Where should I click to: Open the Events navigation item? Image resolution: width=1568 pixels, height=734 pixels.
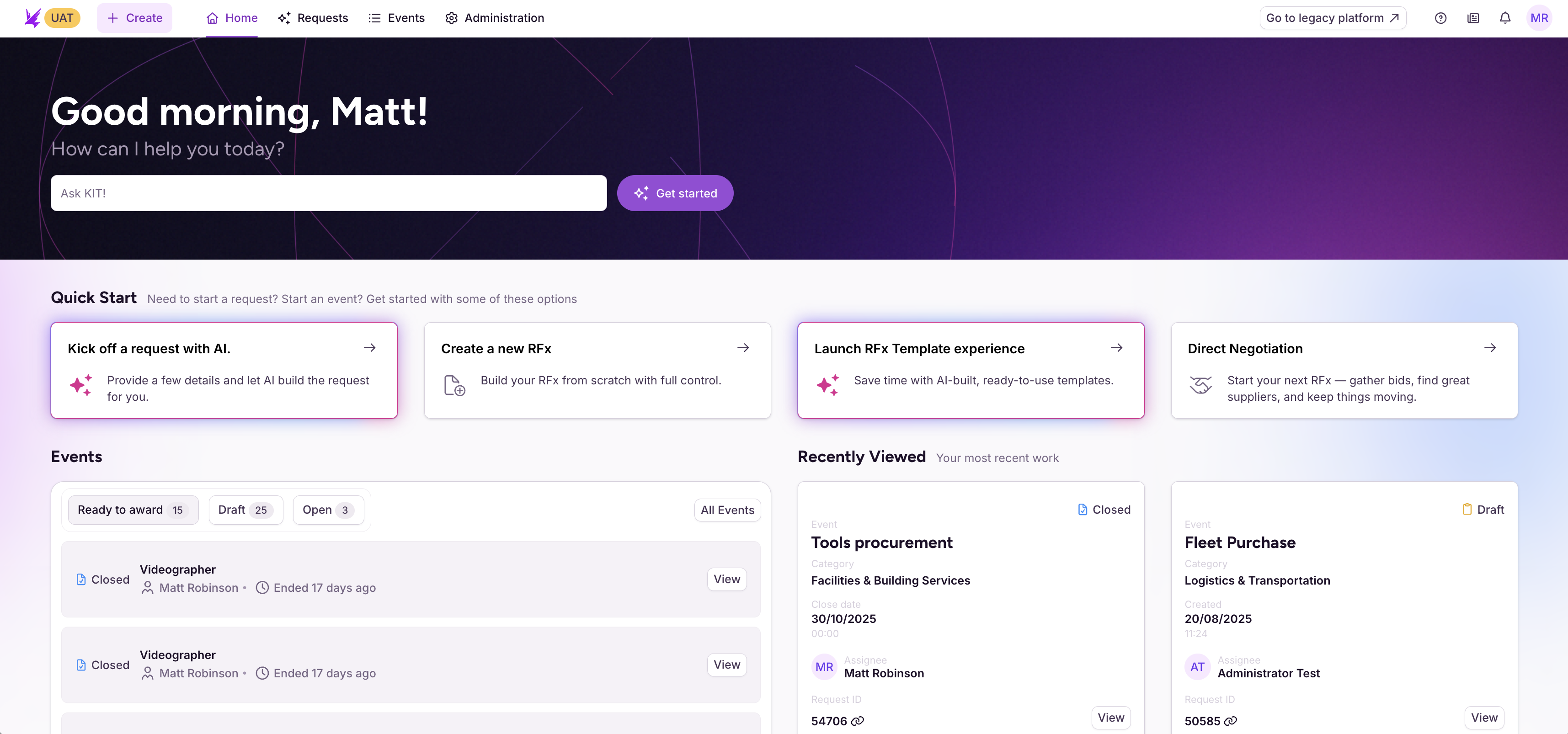[396, 18]
